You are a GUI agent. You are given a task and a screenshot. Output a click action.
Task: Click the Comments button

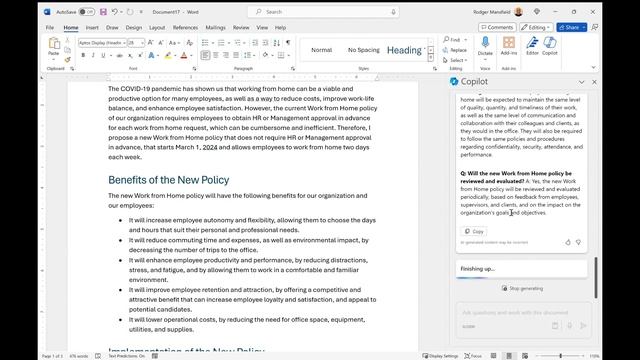[x=497, y=27]
